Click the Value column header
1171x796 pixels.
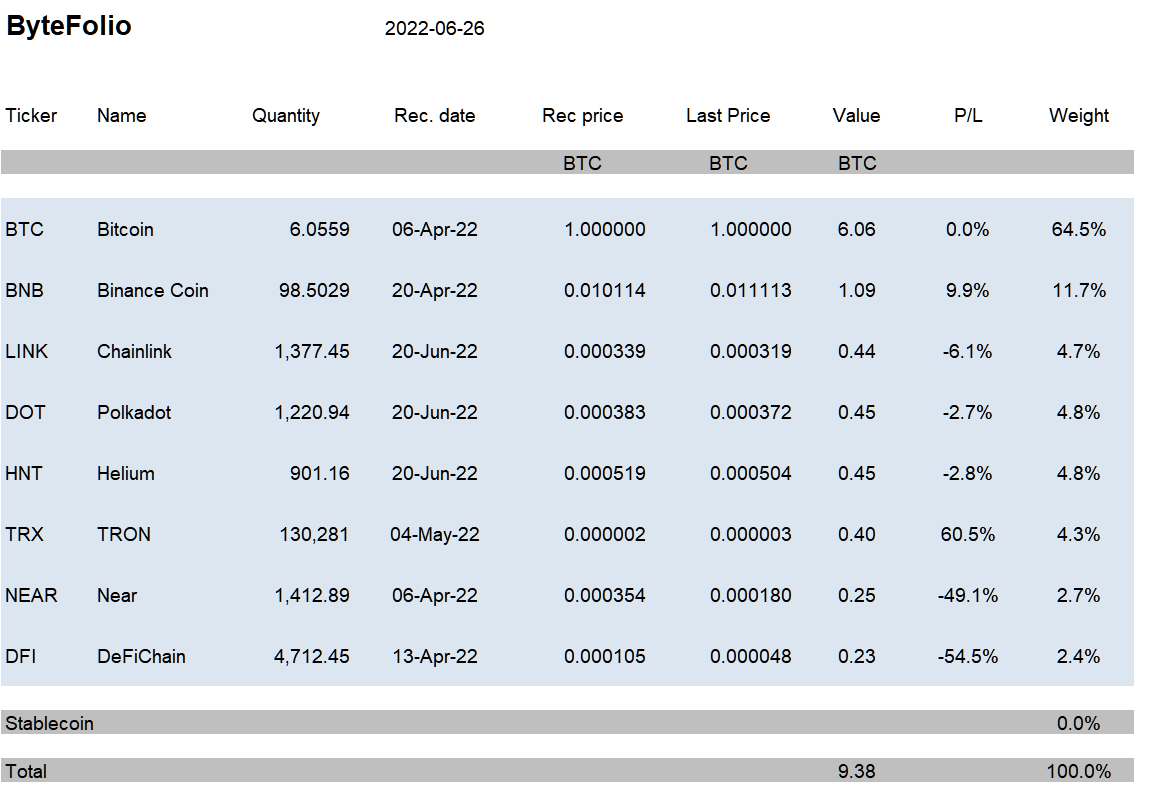click(857, 116)
